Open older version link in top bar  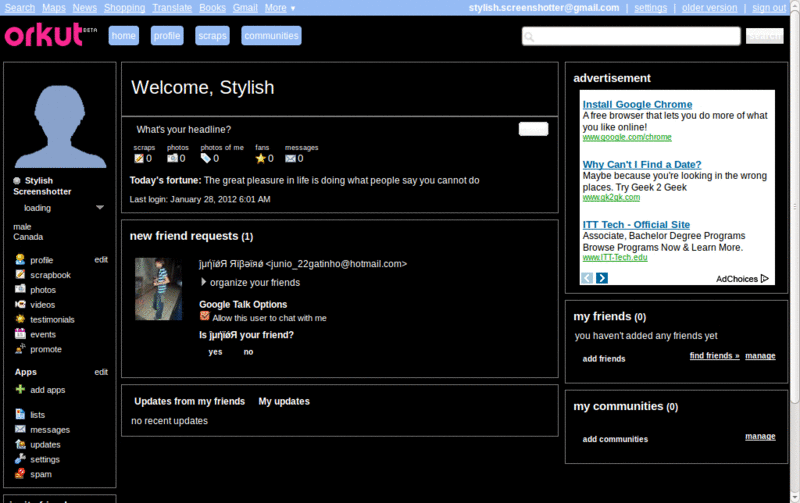pos(709,8)
